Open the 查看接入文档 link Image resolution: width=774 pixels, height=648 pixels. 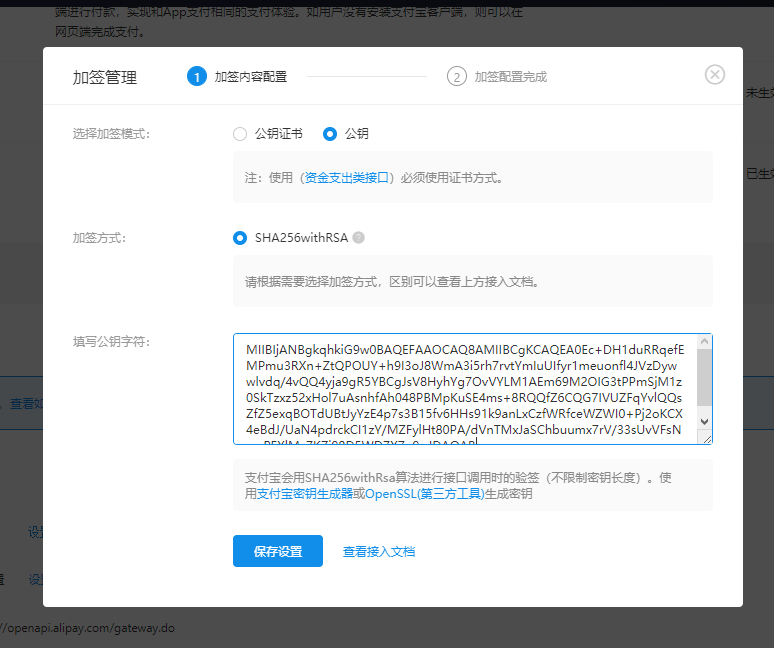coord(379,551)
